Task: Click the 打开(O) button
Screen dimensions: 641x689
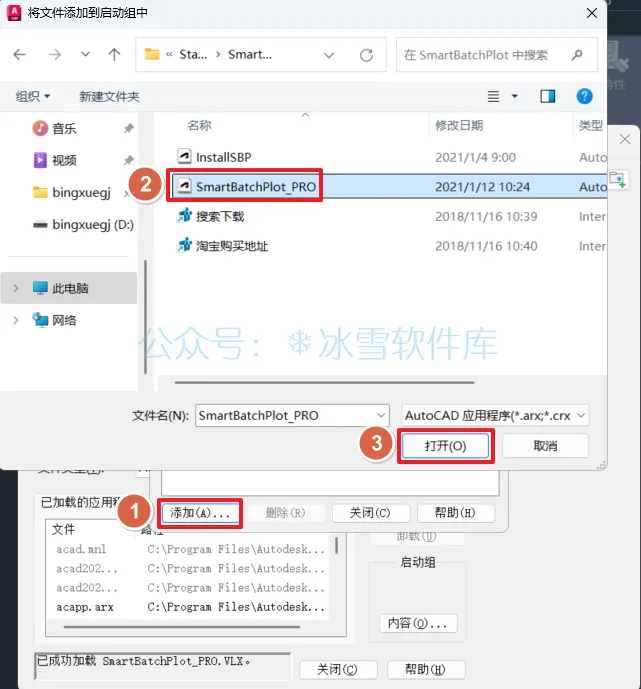Action: pyautogui.click(x=445, y=446)
